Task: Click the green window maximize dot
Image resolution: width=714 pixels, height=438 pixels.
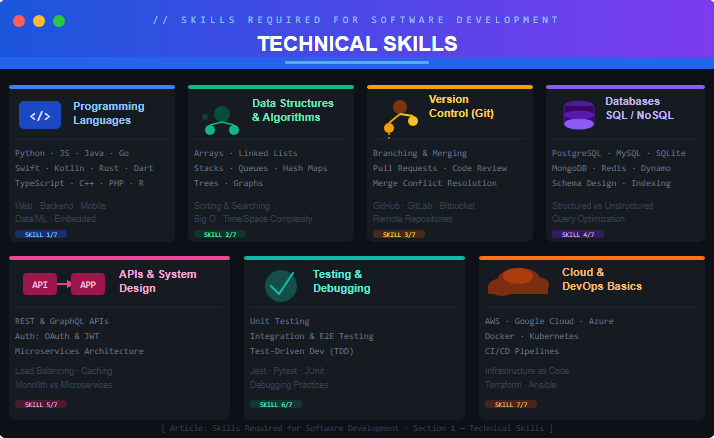Action: click(x=59, y=21)
